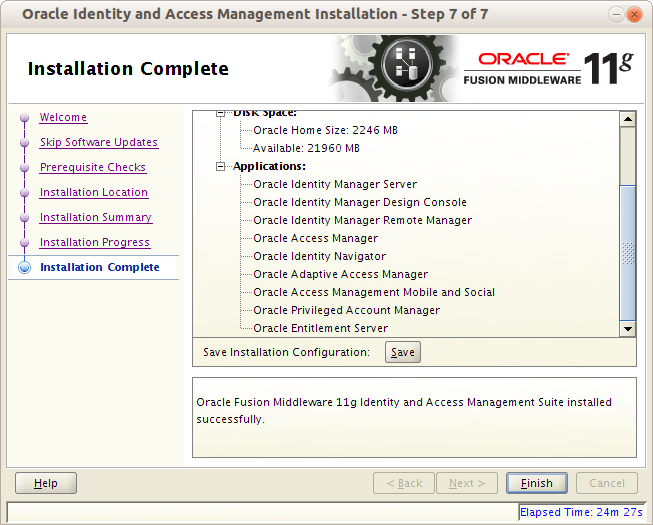Open the Installation Summary step
Screen dimensions: 653x525
96,217
